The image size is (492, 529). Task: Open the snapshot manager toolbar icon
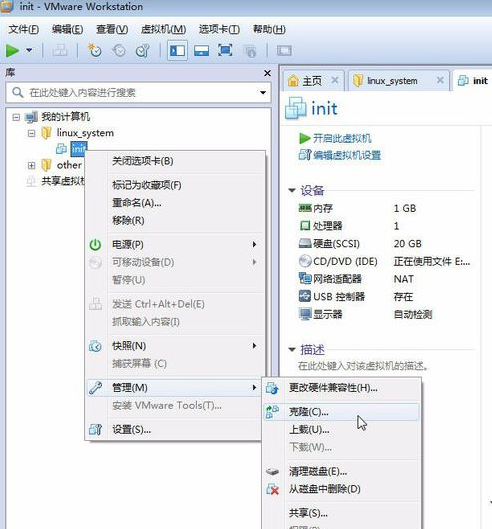pyautogui.click(x=142, y=51)
